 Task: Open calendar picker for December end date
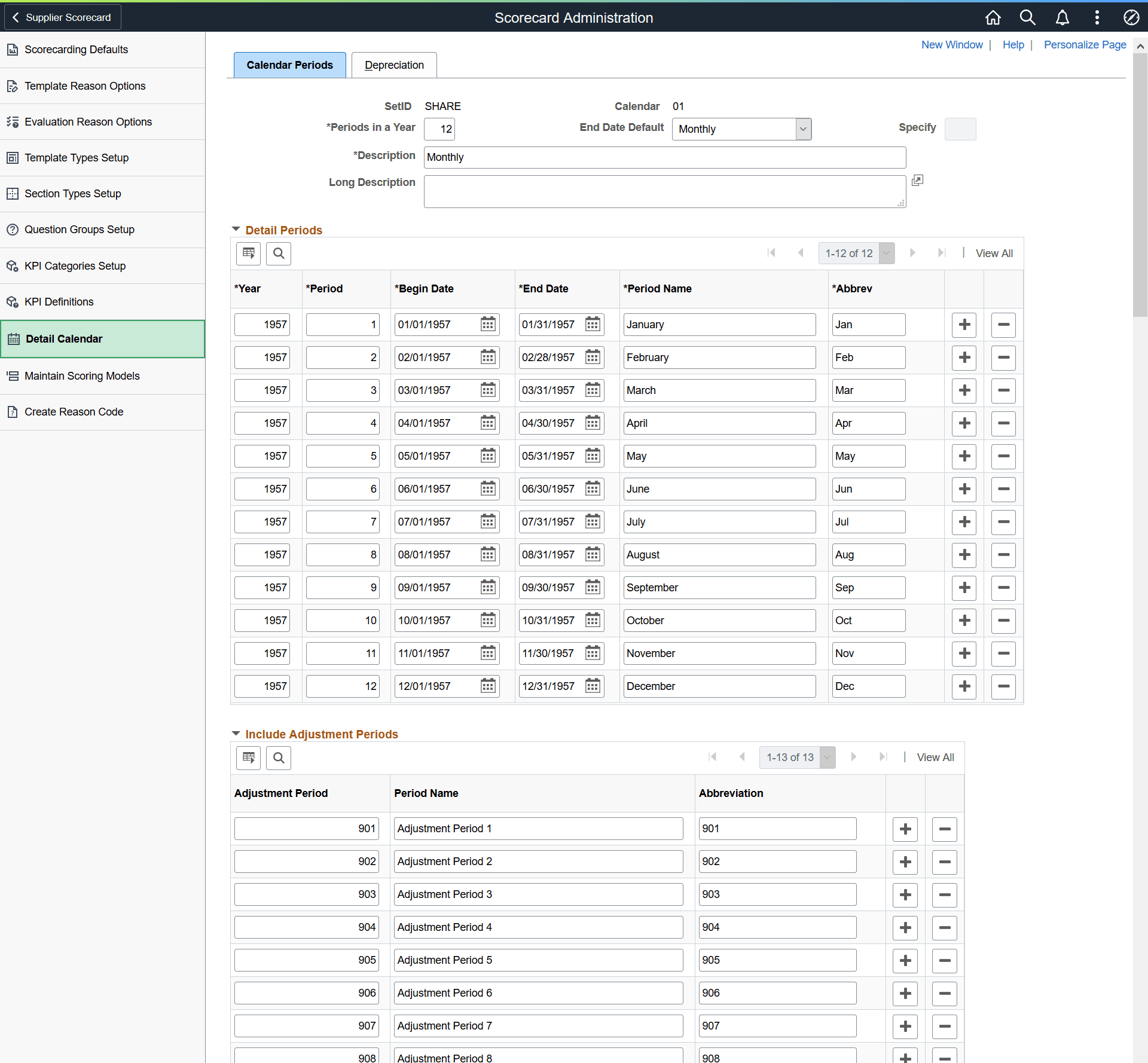tap(593, 686)
